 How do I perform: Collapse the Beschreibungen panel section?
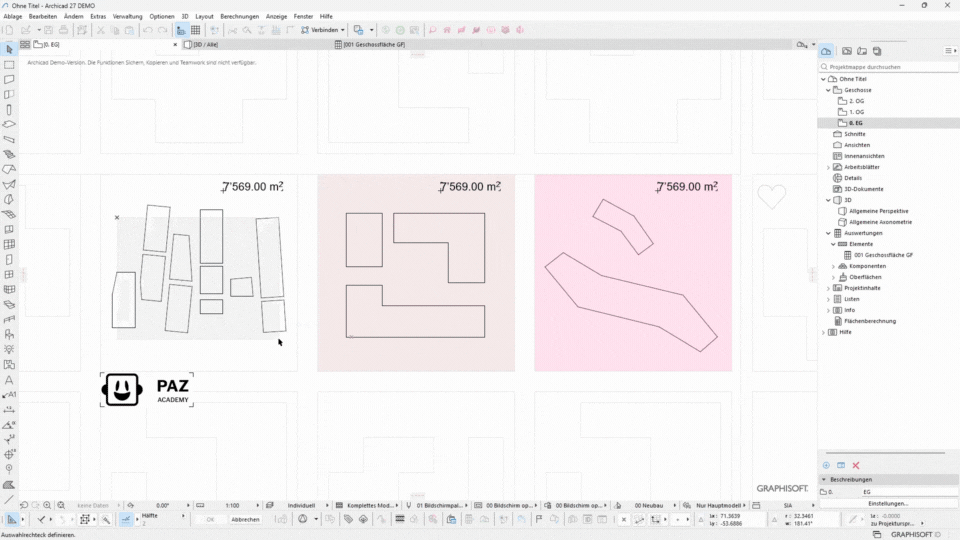coord(824,479)
